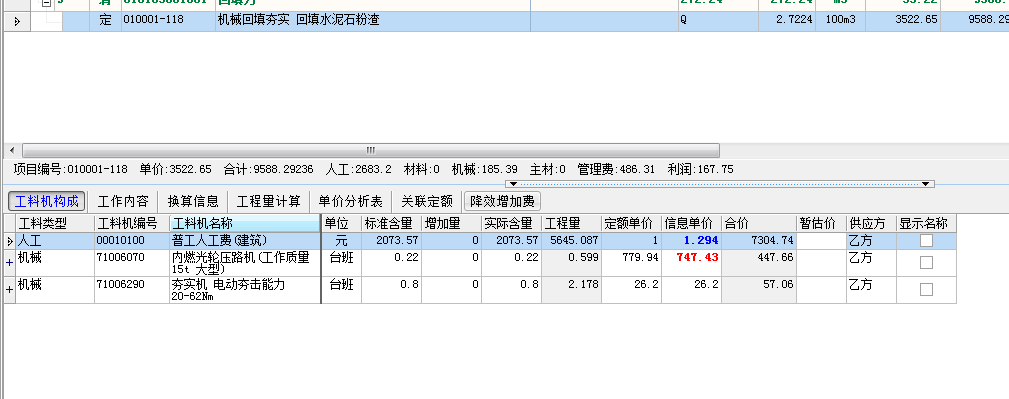Viewport: 1009px width, 399px height.
Task: Expand the 夯实机 machinery row plus icon
Action: pyautogui.click(x=9, y=290)
